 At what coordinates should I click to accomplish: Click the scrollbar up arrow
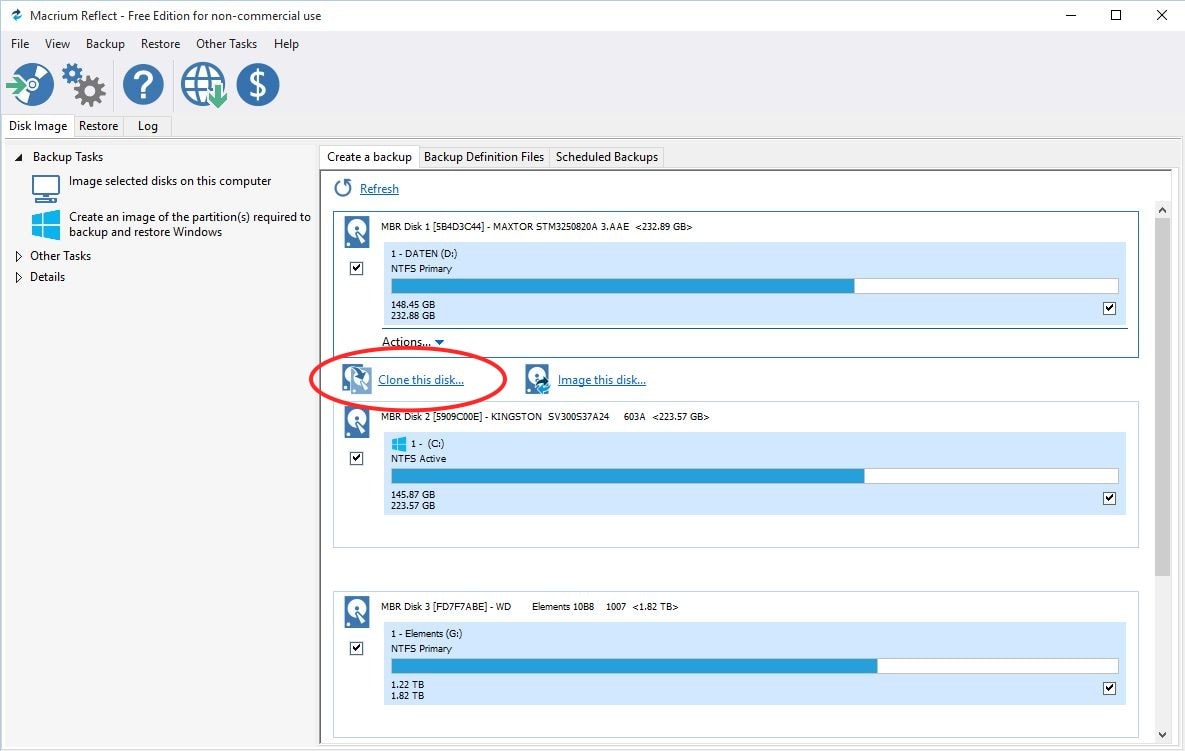(x=1162, y=210)
